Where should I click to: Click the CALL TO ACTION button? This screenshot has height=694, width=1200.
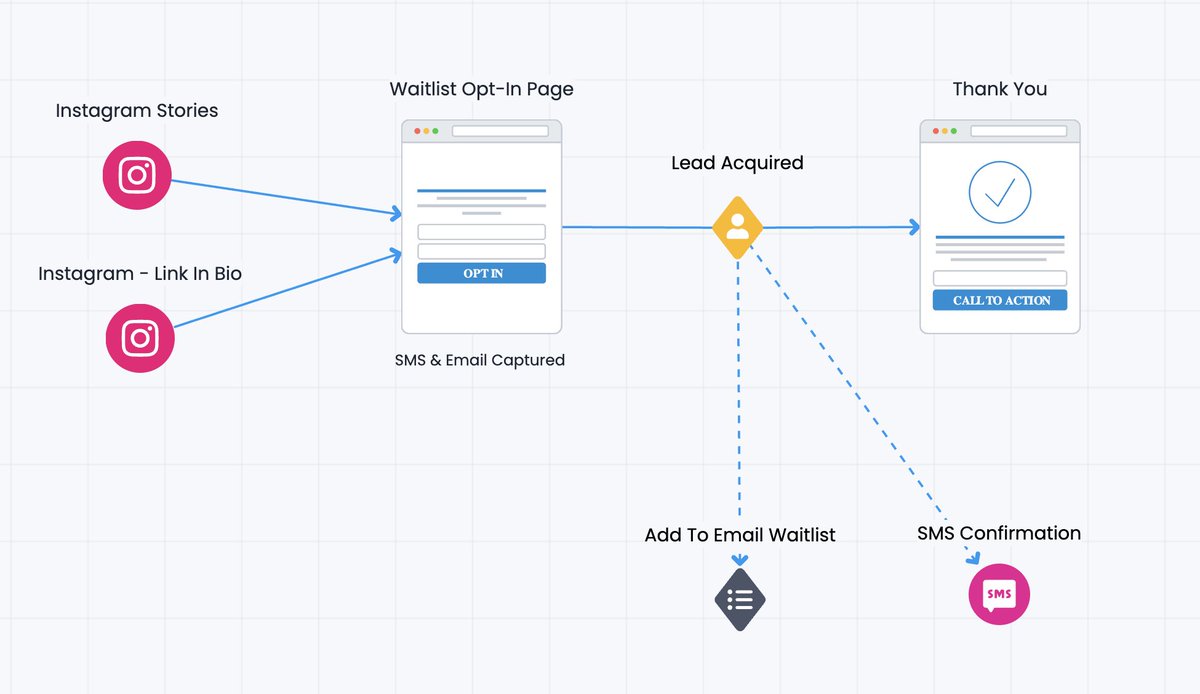point(1000,300)
